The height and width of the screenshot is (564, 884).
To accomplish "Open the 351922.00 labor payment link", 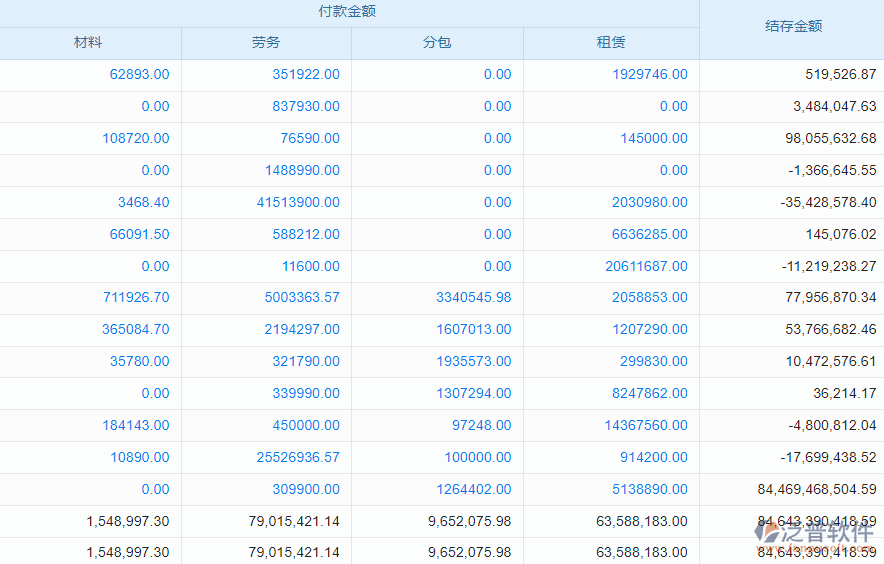I will pos(306,75).
